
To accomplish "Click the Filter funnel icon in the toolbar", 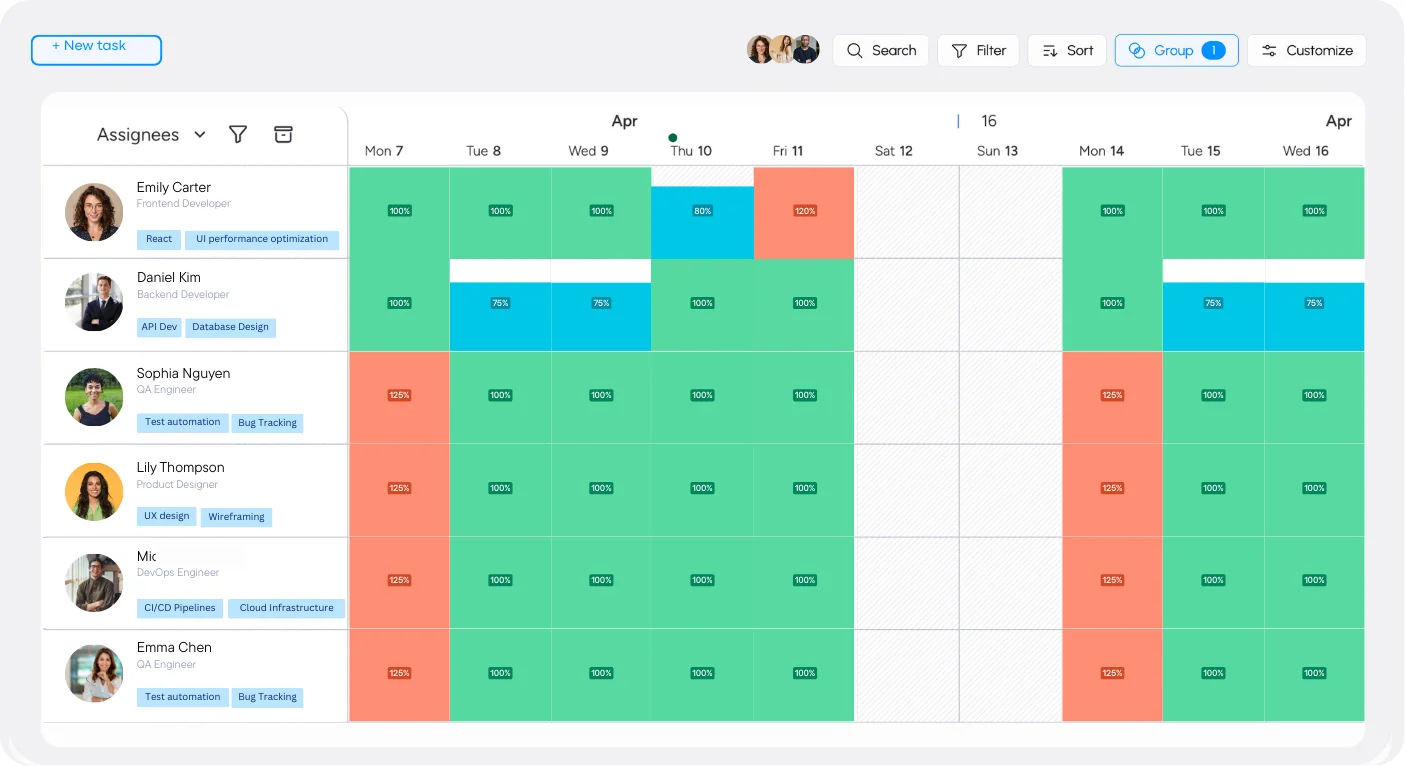I will tap(961, 50).
